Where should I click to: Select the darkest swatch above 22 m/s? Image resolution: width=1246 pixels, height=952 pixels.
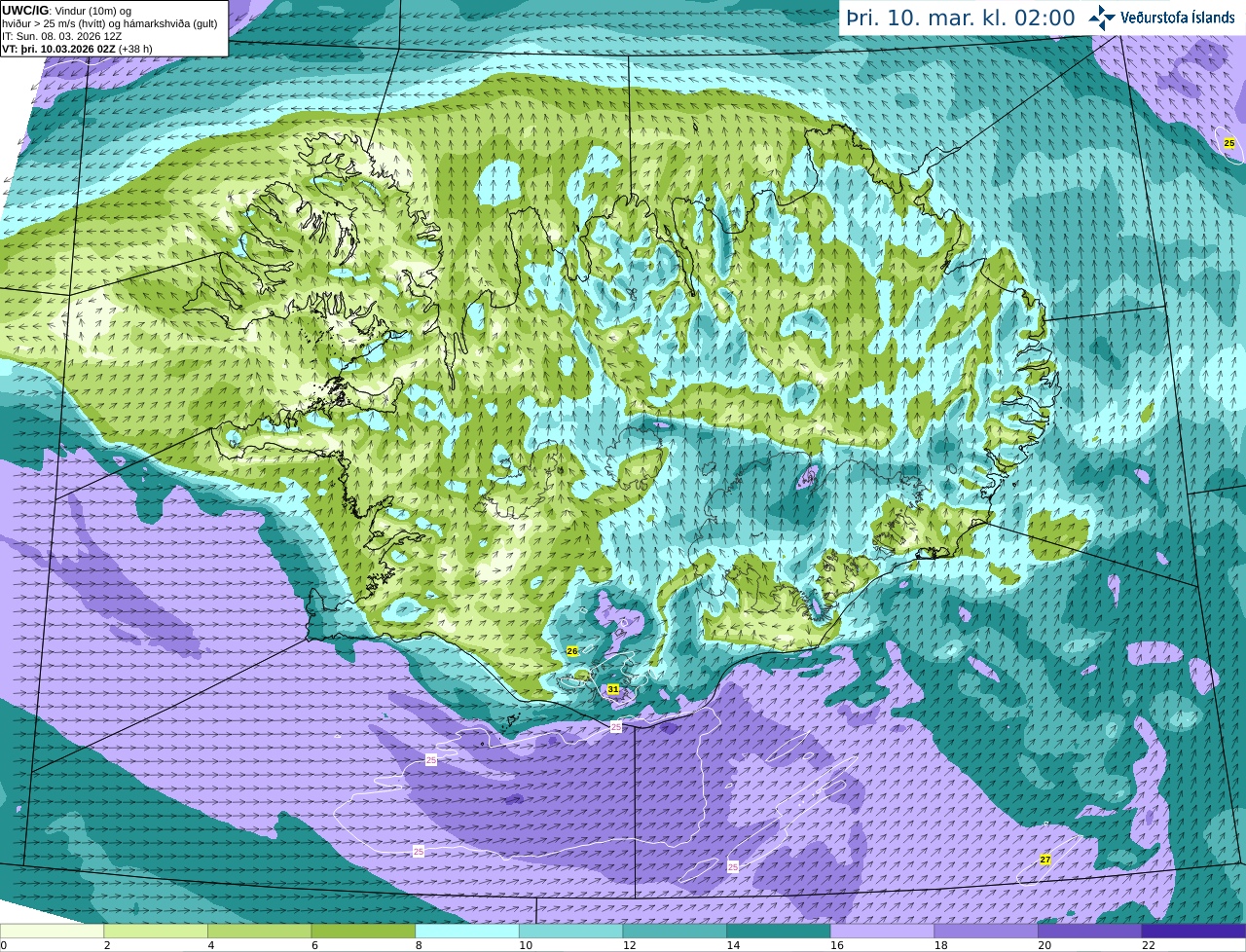coord(1193,931)
